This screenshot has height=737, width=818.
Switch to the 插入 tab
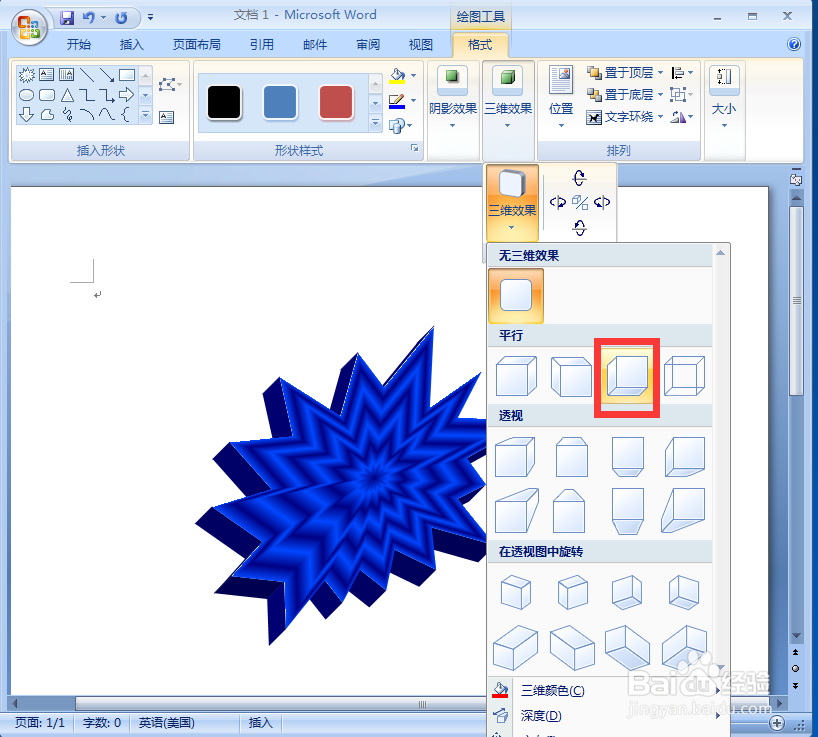(131, 45)
